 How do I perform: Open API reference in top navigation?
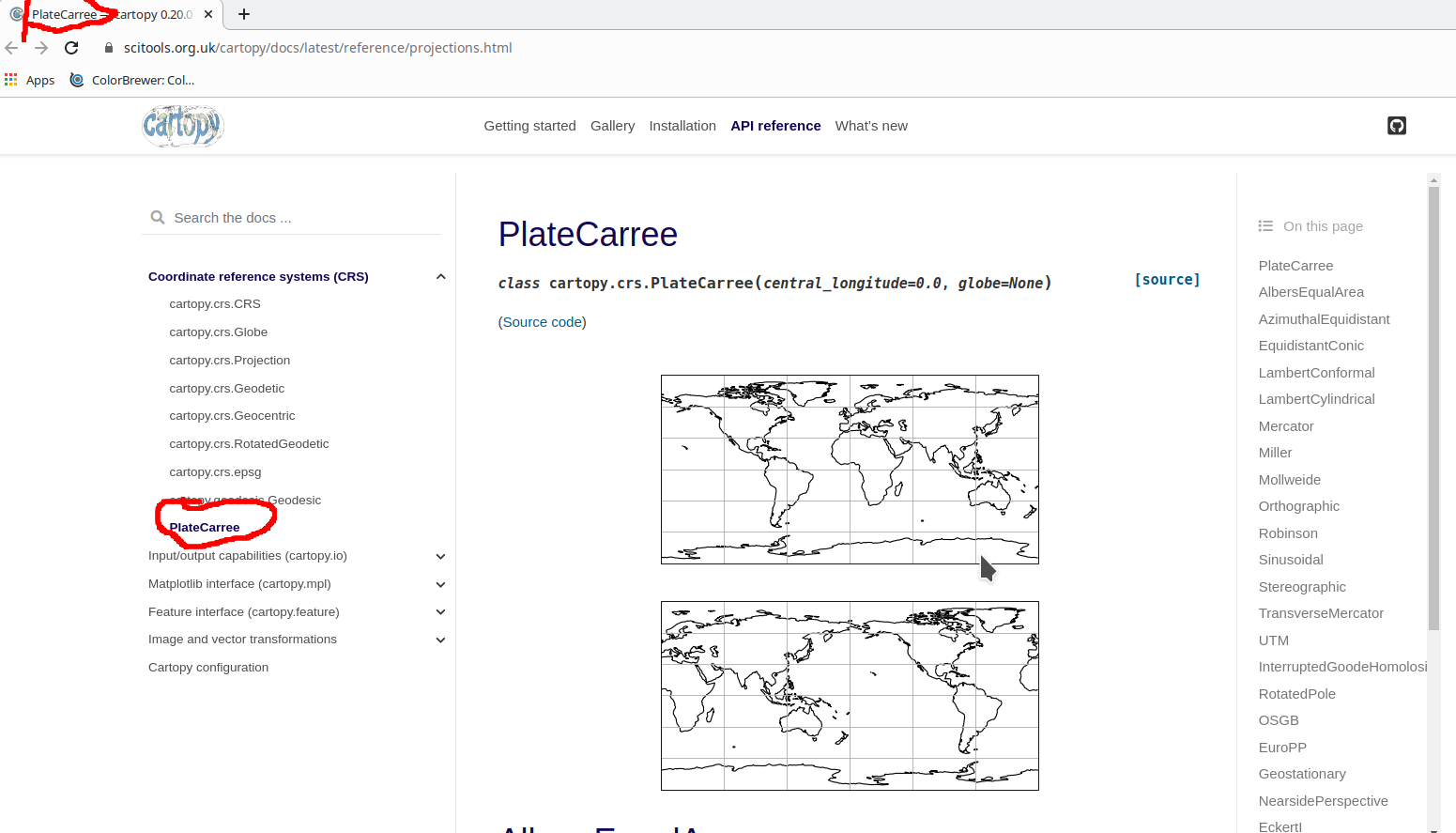coord(775,126)
